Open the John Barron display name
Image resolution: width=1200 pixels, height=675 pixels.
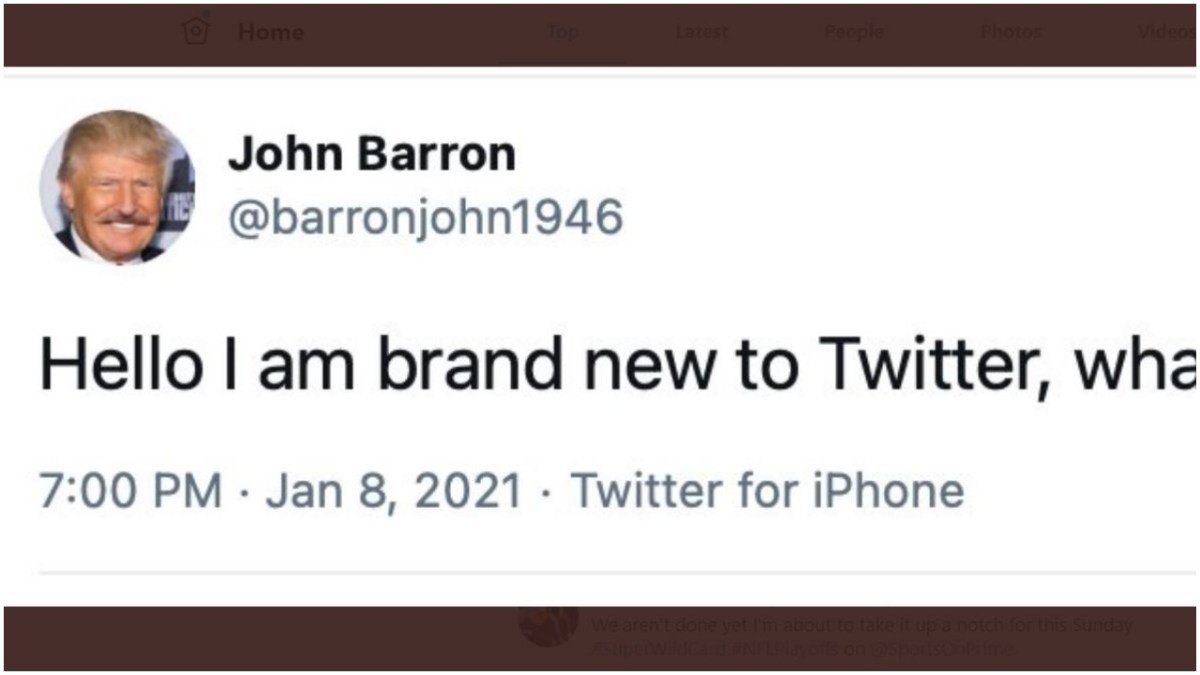(x=372, y=155)
